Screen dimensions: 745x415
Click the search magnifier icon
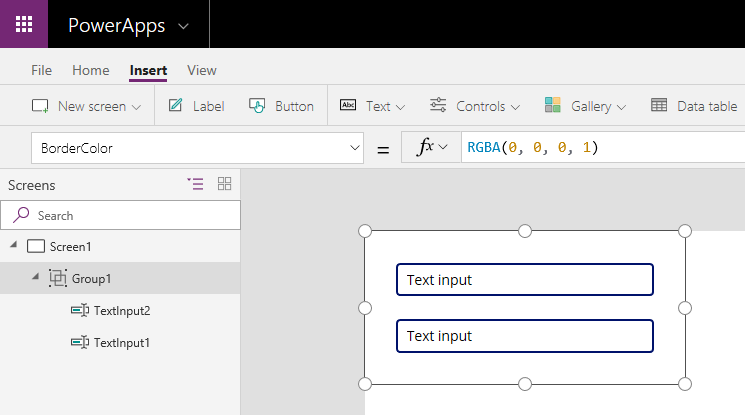pos(21,215)
